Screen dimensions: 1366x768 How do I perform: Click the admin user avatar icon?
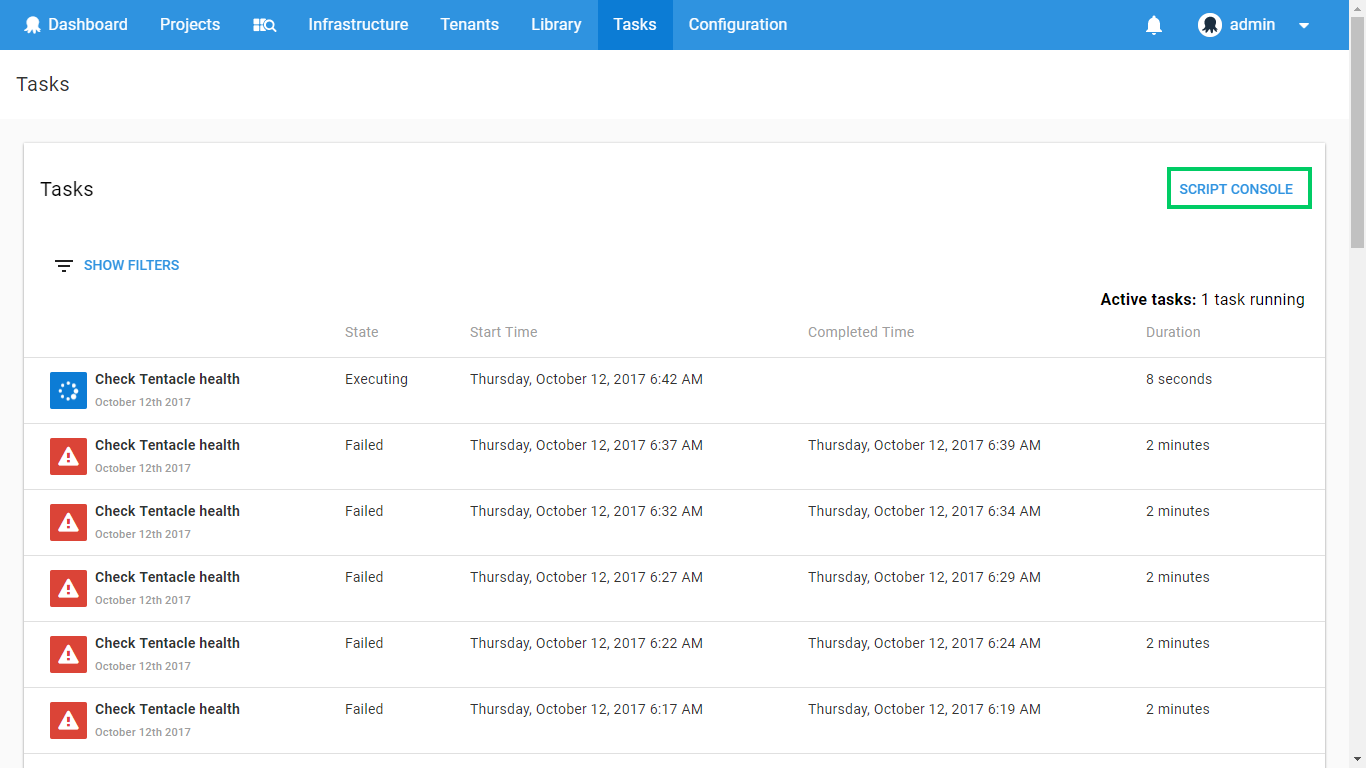click(1210, 25)
